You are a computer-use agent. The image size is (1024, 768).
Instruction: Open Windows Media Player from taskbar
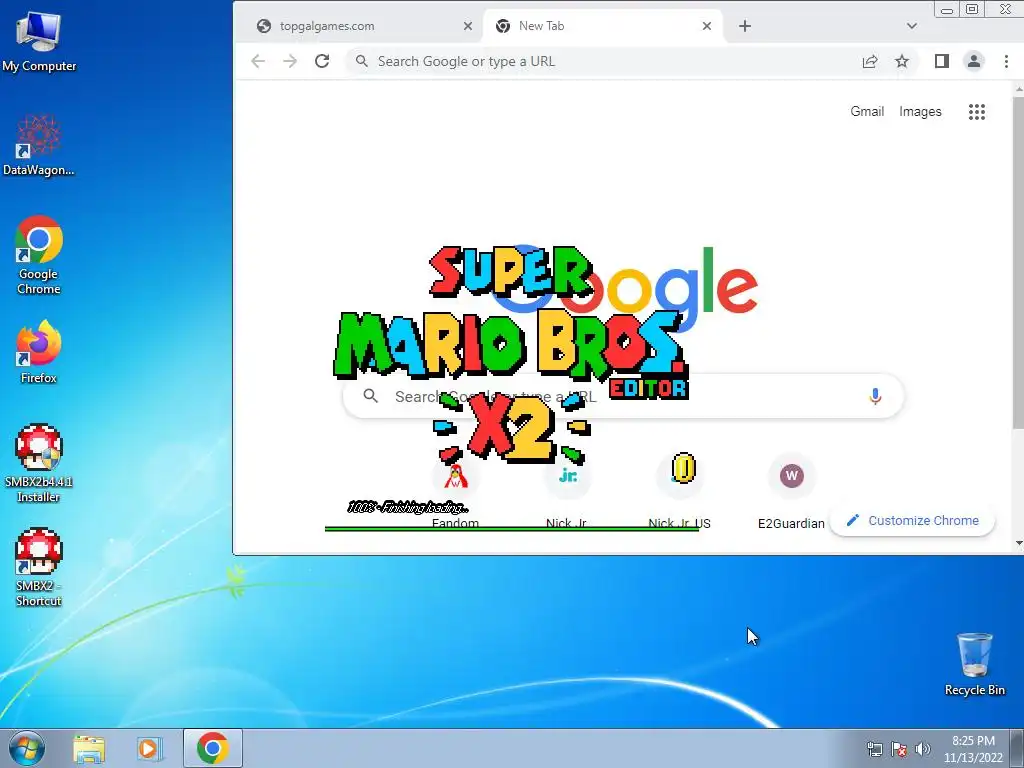pyautogui.click(x=150, y=748)
